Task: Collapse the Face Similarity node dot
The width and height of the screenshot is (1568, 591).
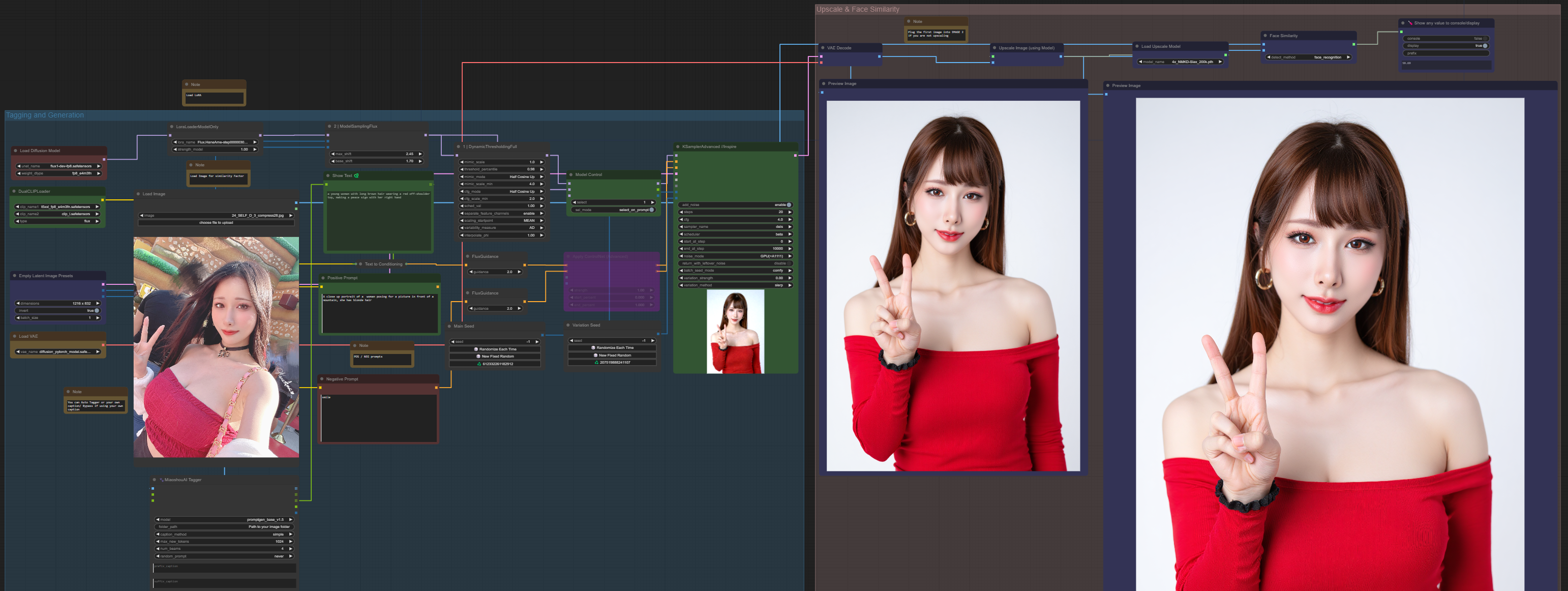Action: tap(1265, 36)
